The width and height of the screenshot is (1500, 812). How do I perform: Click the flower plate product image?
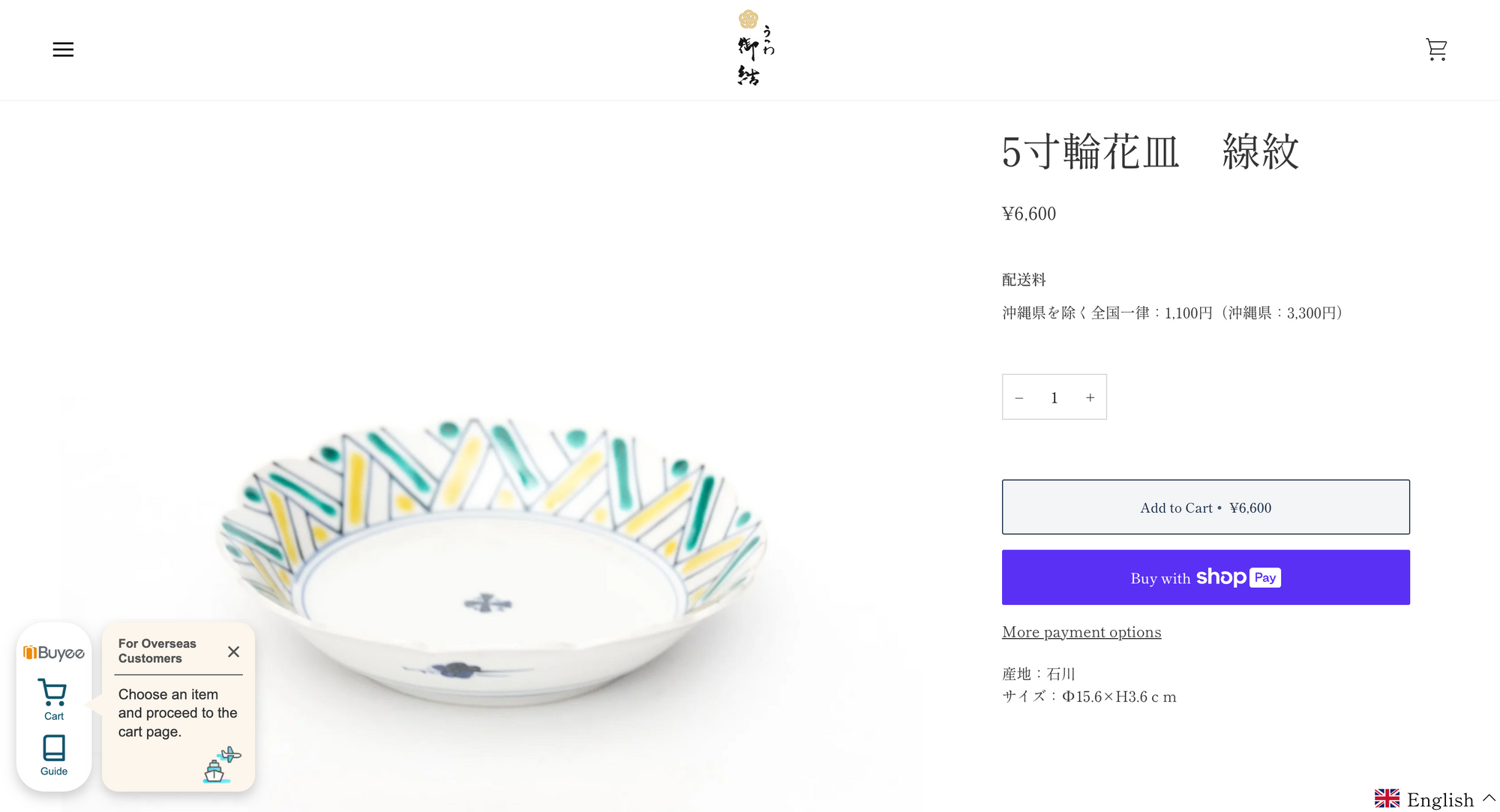point(491,555)
